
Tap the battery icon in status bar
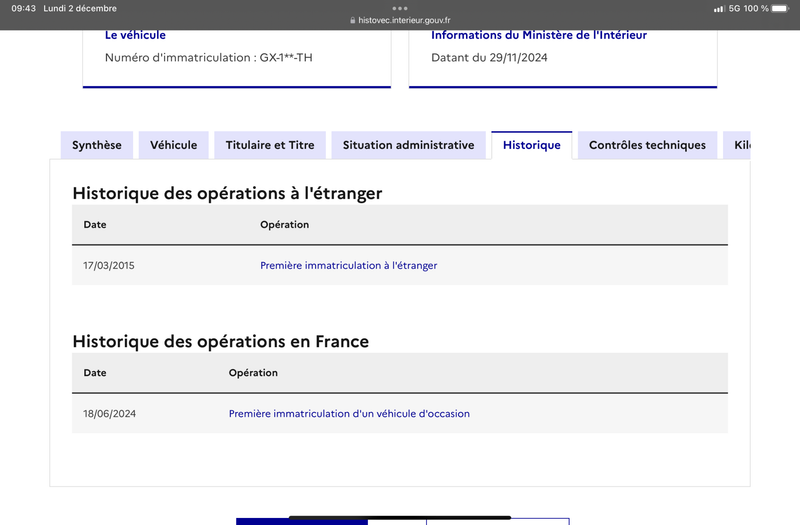pyautogui.click(x=781, y=9)
